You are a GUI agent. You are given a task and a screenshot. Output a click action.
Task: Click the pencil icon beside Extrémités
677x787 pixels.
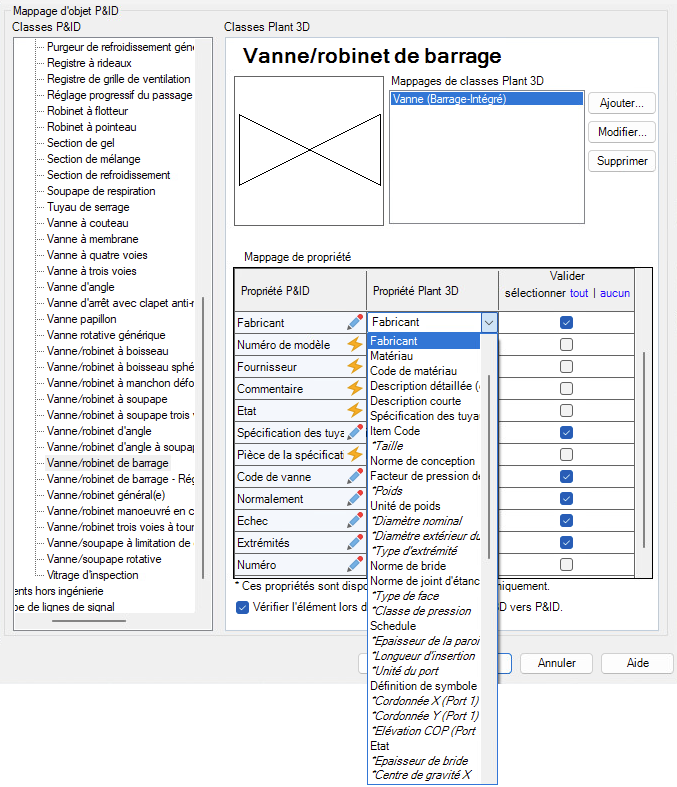click(355, 542)
